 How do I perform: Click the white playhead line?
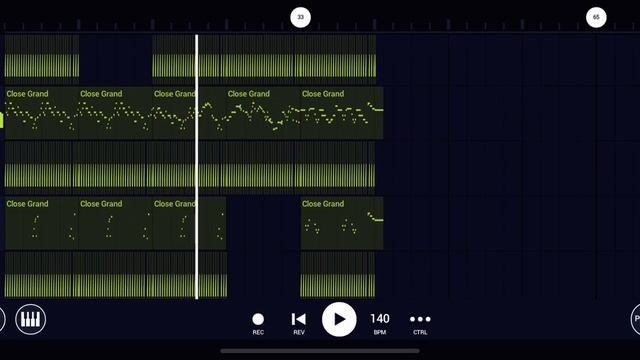pos(197,167)
